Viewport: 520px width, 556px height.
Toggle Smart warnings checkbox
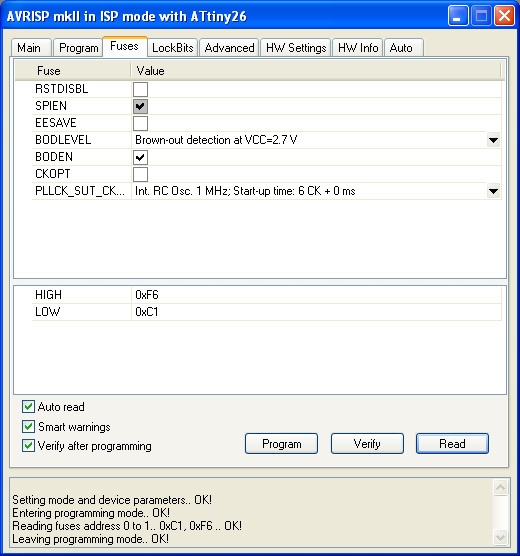tap(28, 427)
